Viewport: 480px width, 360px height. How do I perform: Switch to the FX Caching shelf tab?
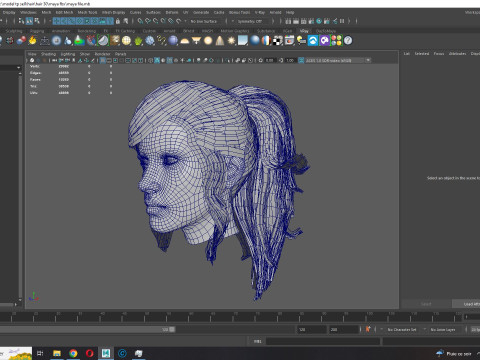point(125,31)
